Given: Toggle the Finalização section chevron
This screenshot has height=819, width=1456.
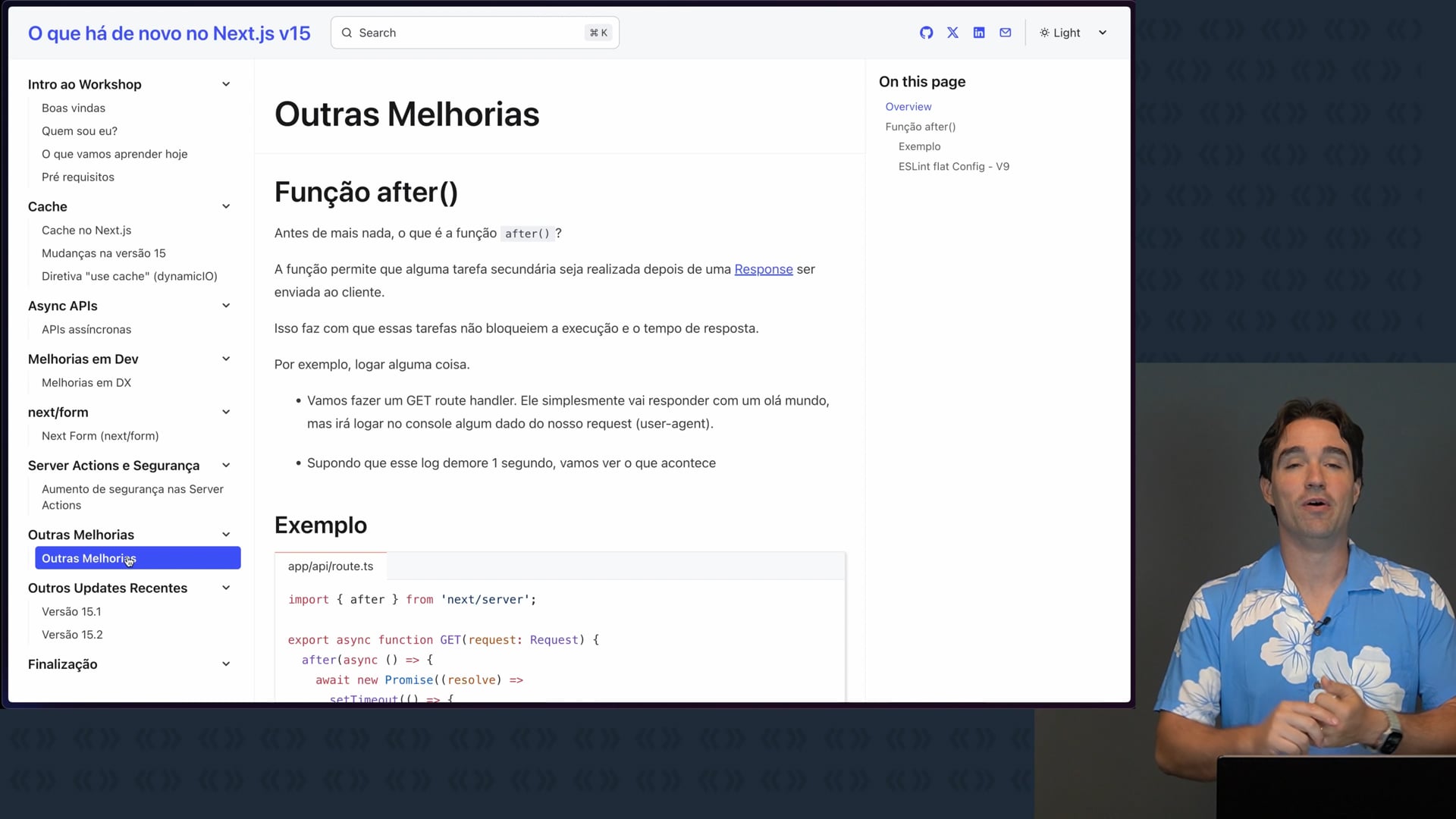Looking at the screenshot, I should coord(226,664).
